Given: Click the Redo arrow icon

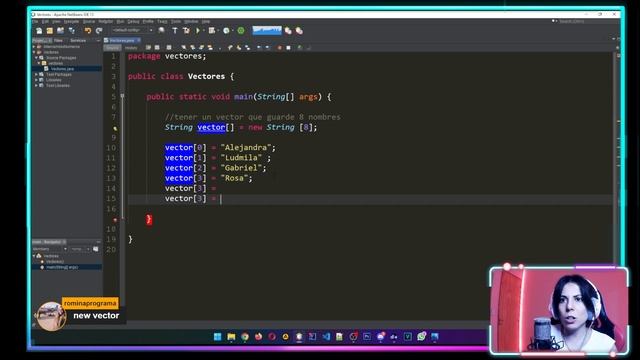Looking at the screenshot, I should [x=99, y=31].
